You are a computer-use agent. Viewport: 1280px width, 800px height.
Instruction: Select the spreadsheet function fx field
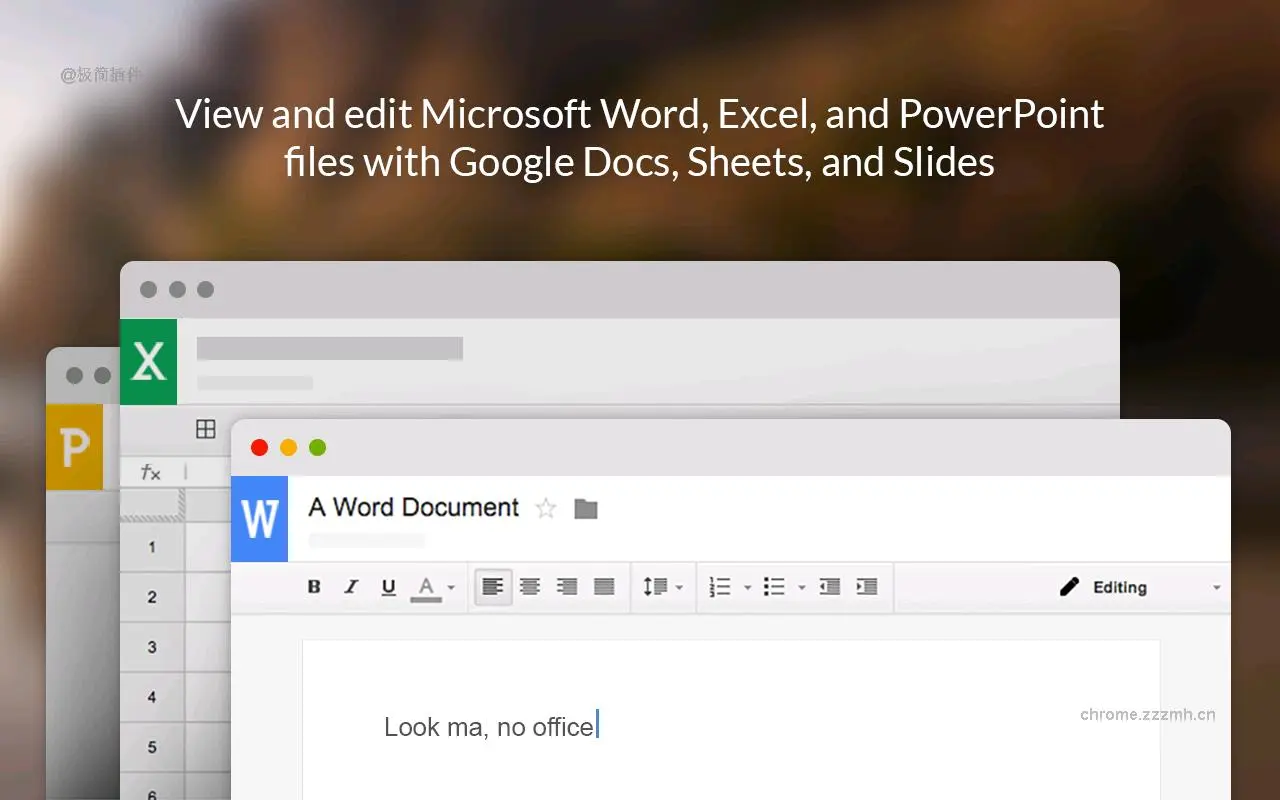148,472
